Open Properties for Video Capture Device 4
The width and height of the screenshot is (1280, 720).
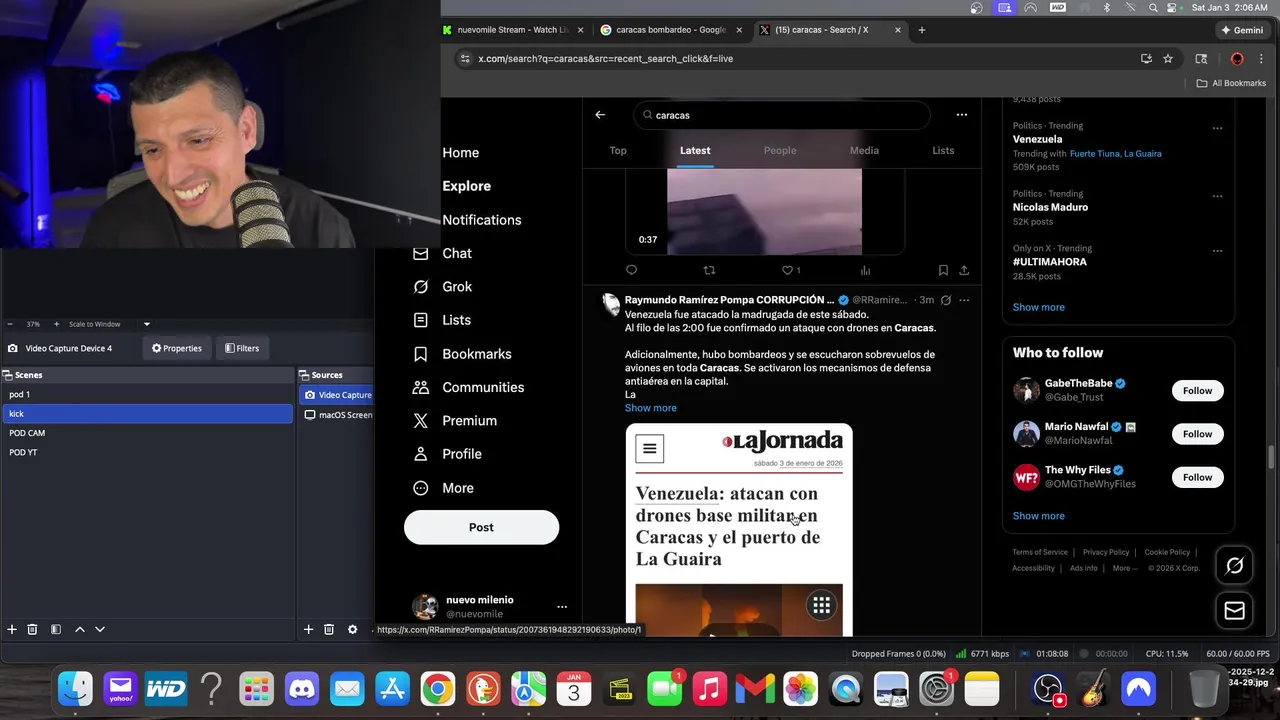tap(177, 348)
